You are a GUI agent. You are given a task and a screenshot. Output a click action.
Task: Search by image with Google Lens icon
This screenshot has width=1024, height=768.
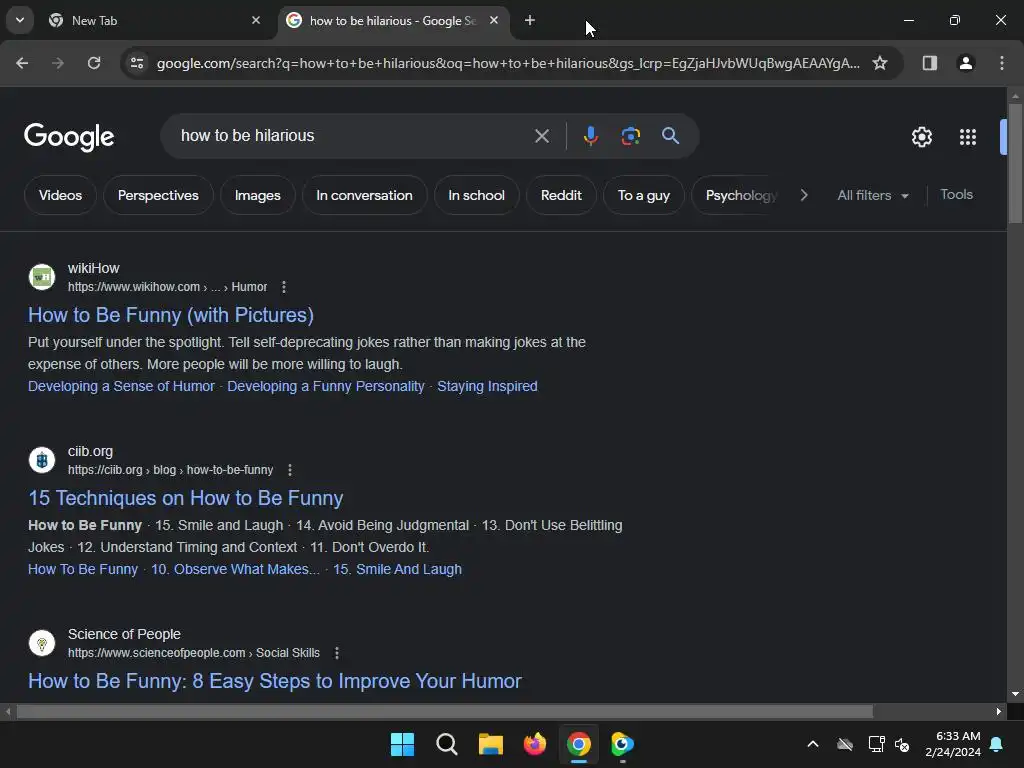point(630,136)
